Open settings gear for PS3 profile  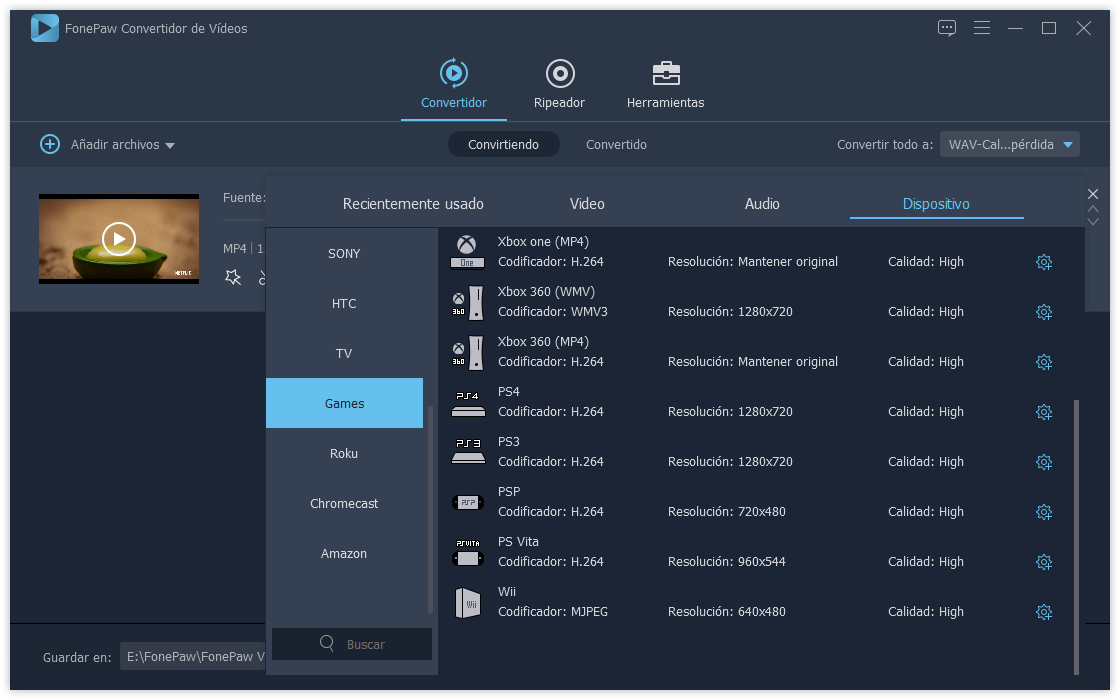(x=1044, y=462)
